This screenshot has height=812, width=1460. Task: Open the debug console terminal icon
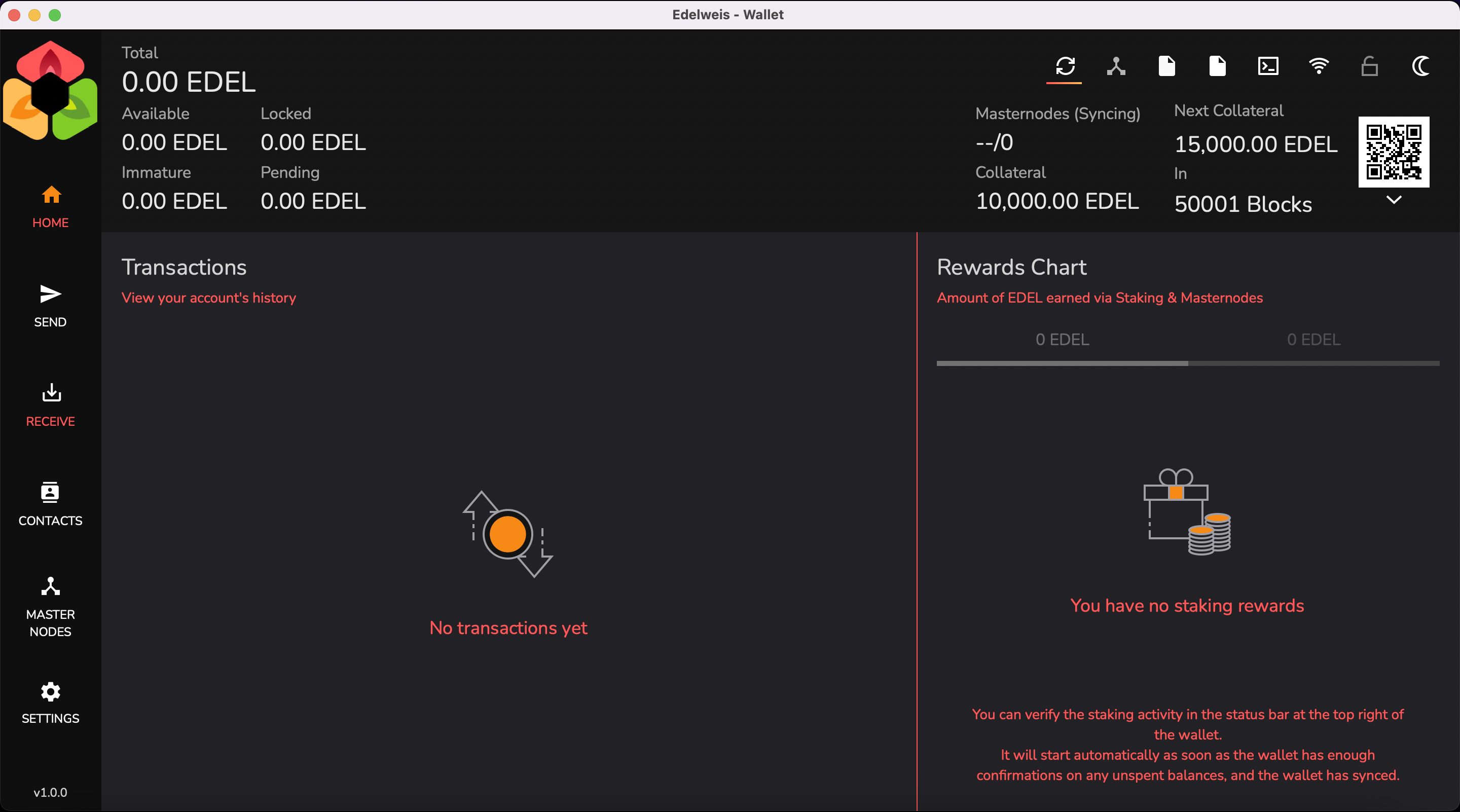[x=1268, y=66]
